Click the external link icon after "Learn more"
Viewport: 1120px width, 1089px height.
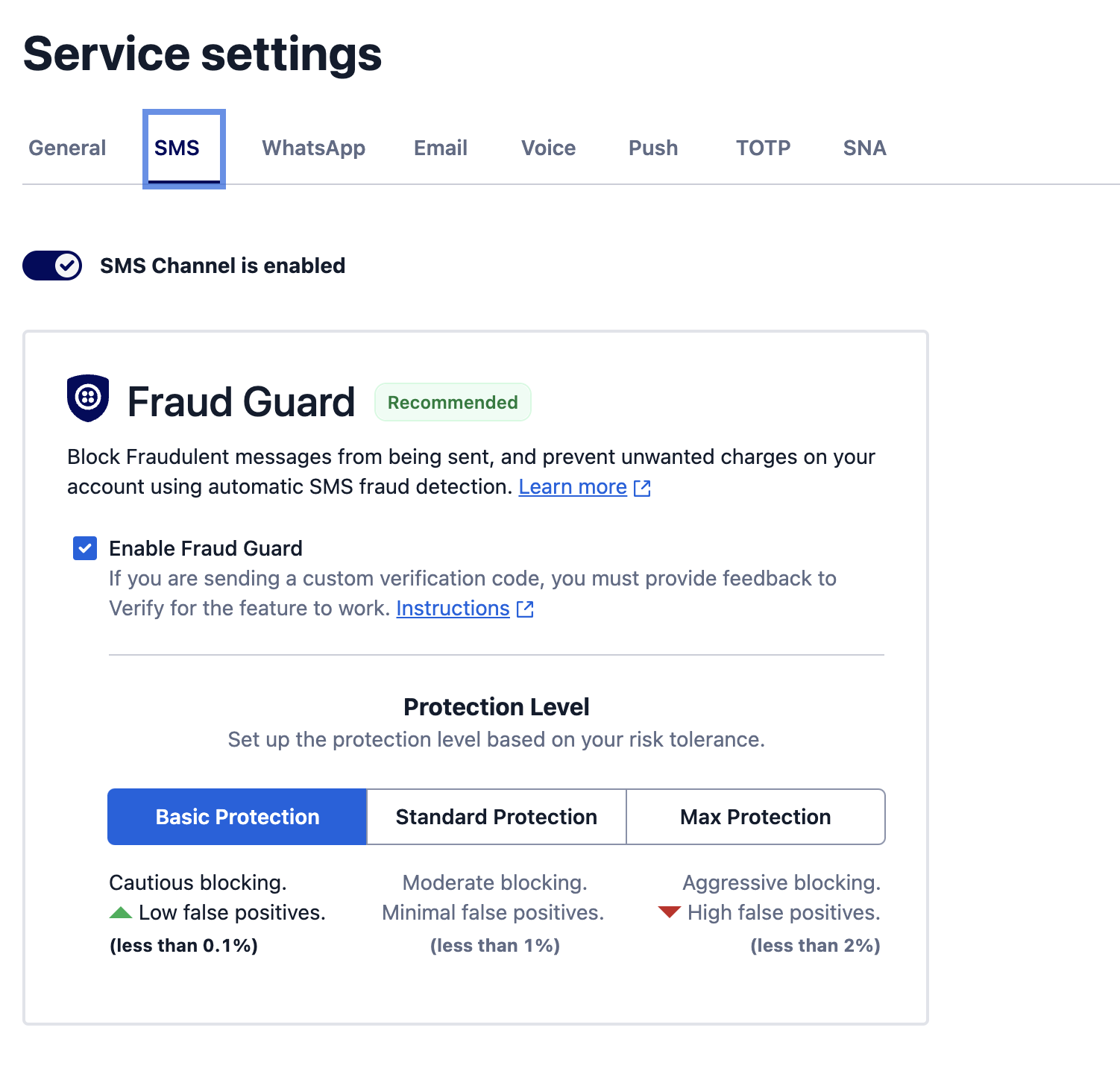[x=642, y=488]
